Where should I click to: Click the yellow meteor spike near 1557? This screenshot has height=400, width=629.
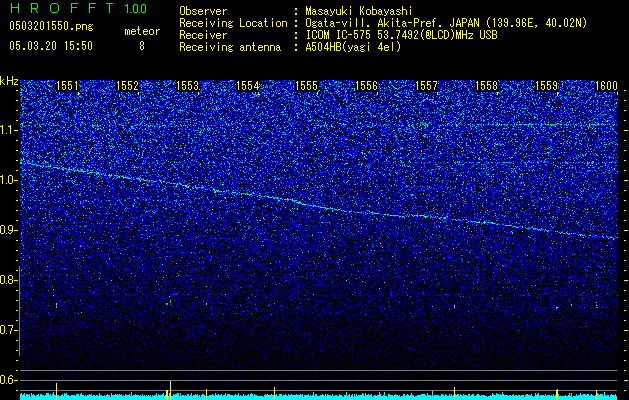pyautogui.click(x=454, y=393)
